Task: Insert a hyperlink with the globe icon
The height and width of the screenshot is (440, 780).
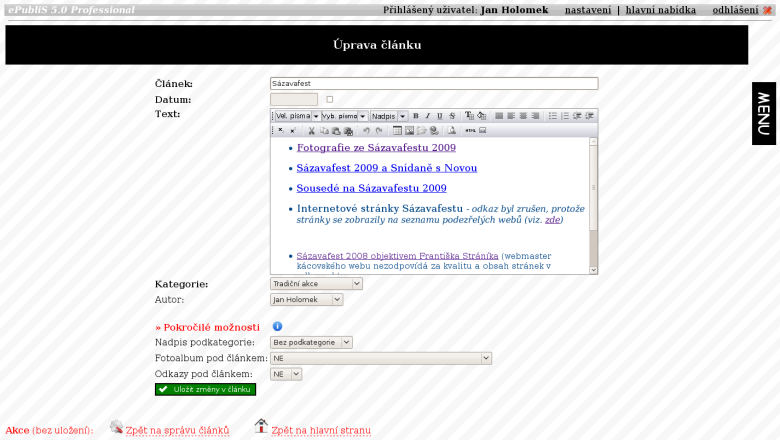Action: click(x=434, y=131)
